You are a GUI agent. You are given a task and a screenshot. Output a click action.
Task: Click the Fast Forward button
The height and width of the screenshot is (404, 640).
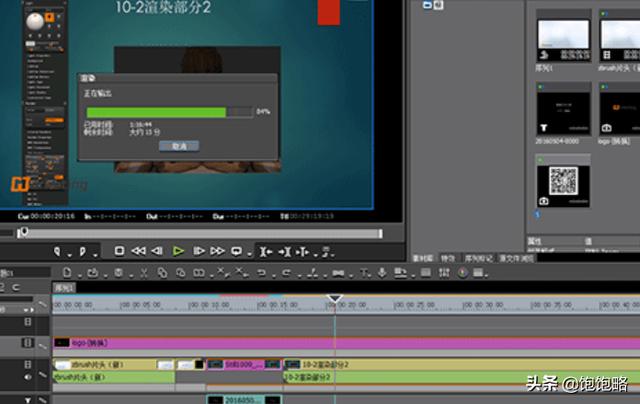pyautogui.click(x=218, y=251)
